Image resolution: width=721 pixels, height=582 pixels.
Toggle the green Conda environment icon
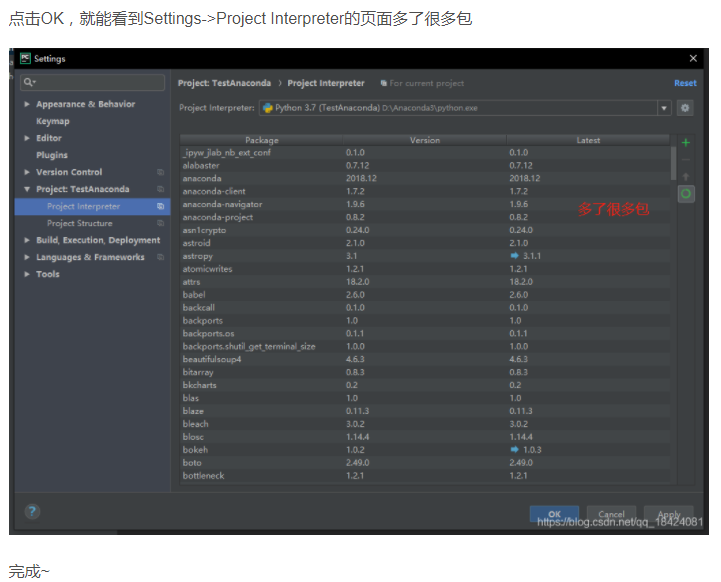point(686,194)
